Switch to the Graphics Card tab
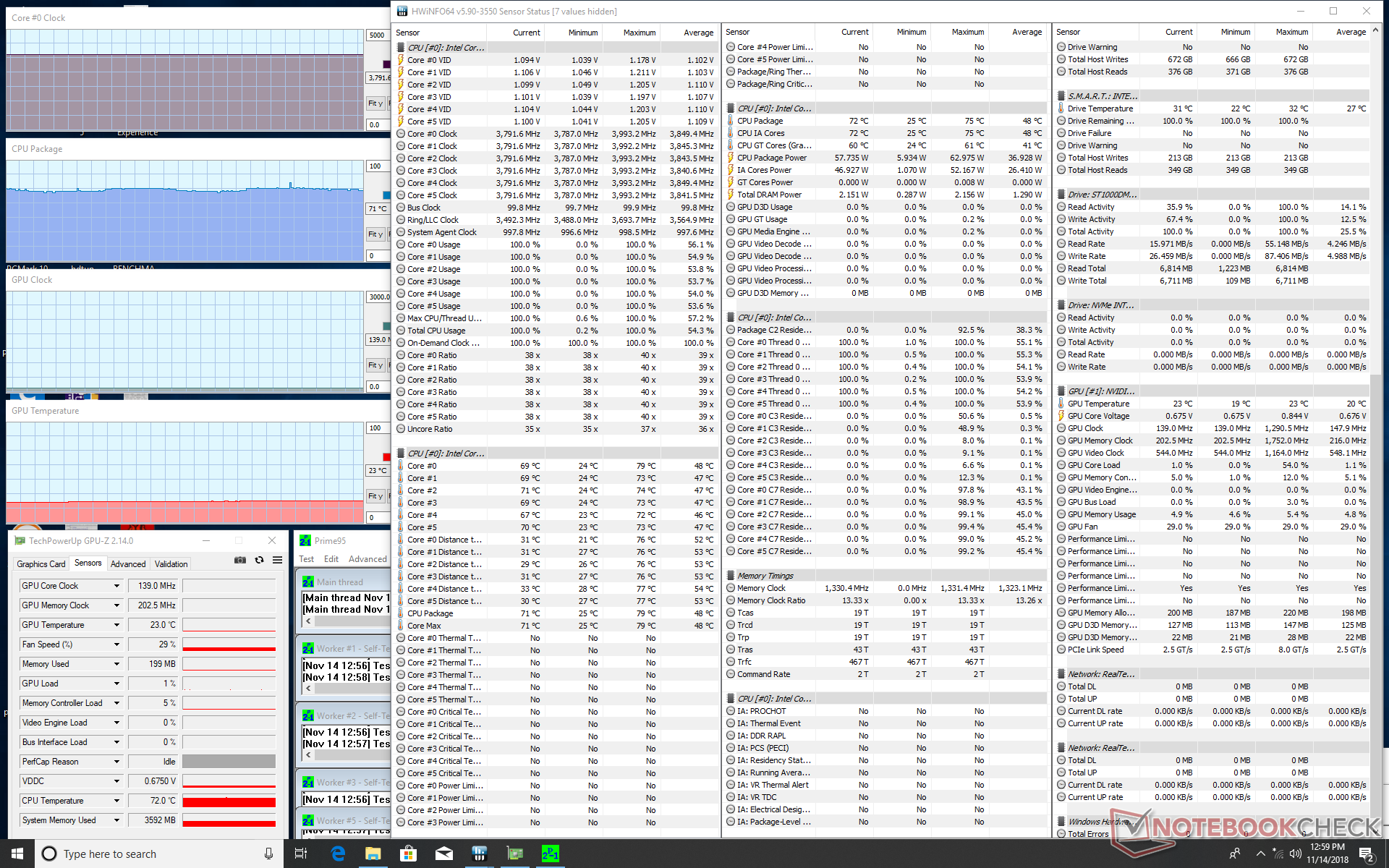 (41, 563)
